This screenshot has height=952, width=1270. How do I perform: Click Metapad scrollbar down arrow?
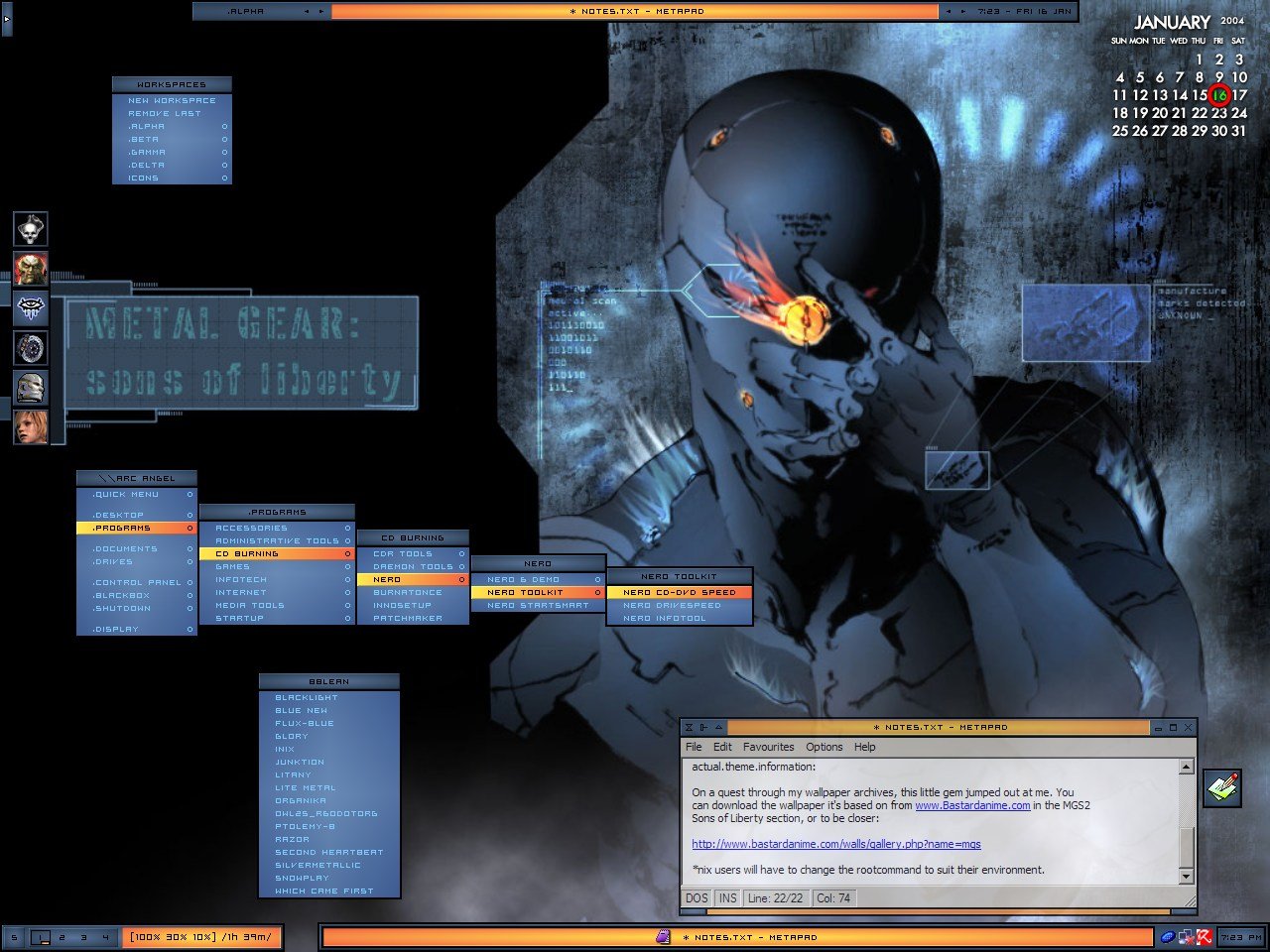pyautogui.click(x=1186, y=877)
